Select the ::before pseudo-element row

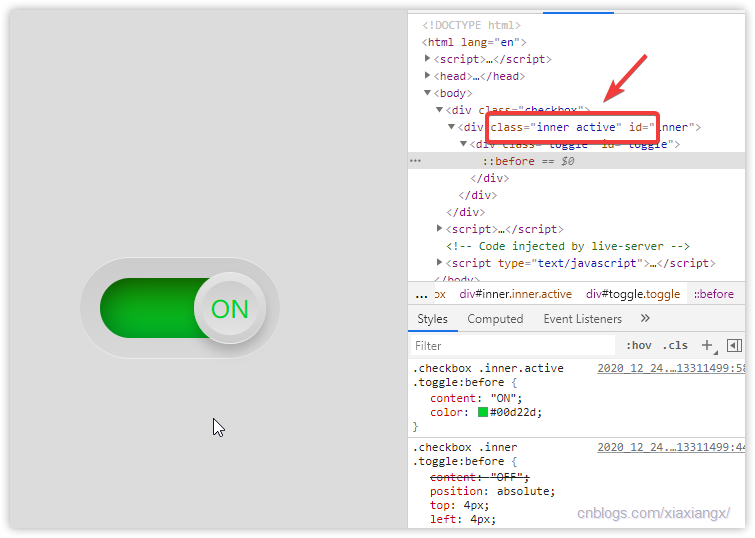576,161
